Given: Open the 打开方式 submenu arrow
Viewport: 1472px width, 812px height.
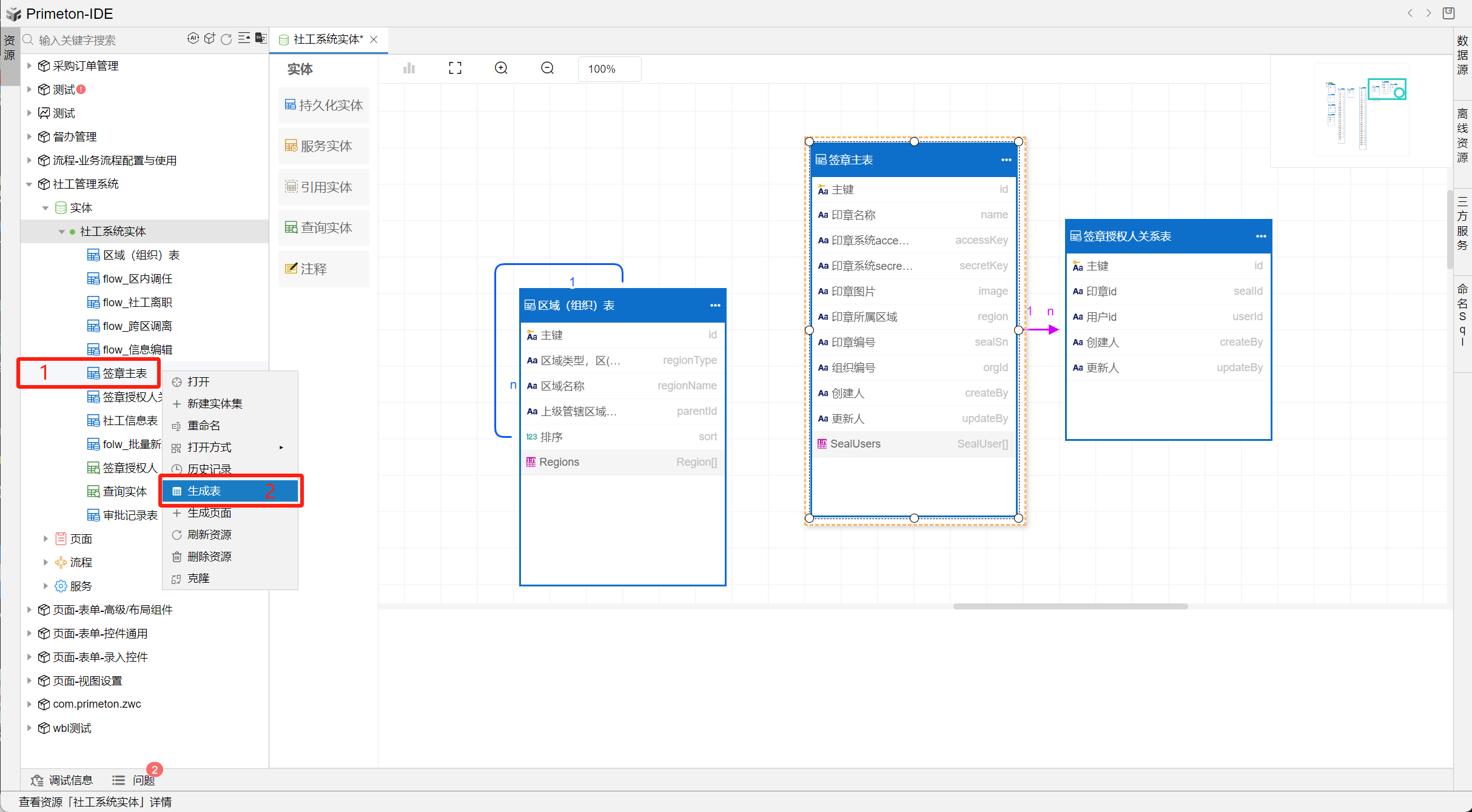Looking at the screenshot, I should coord(281,448).
